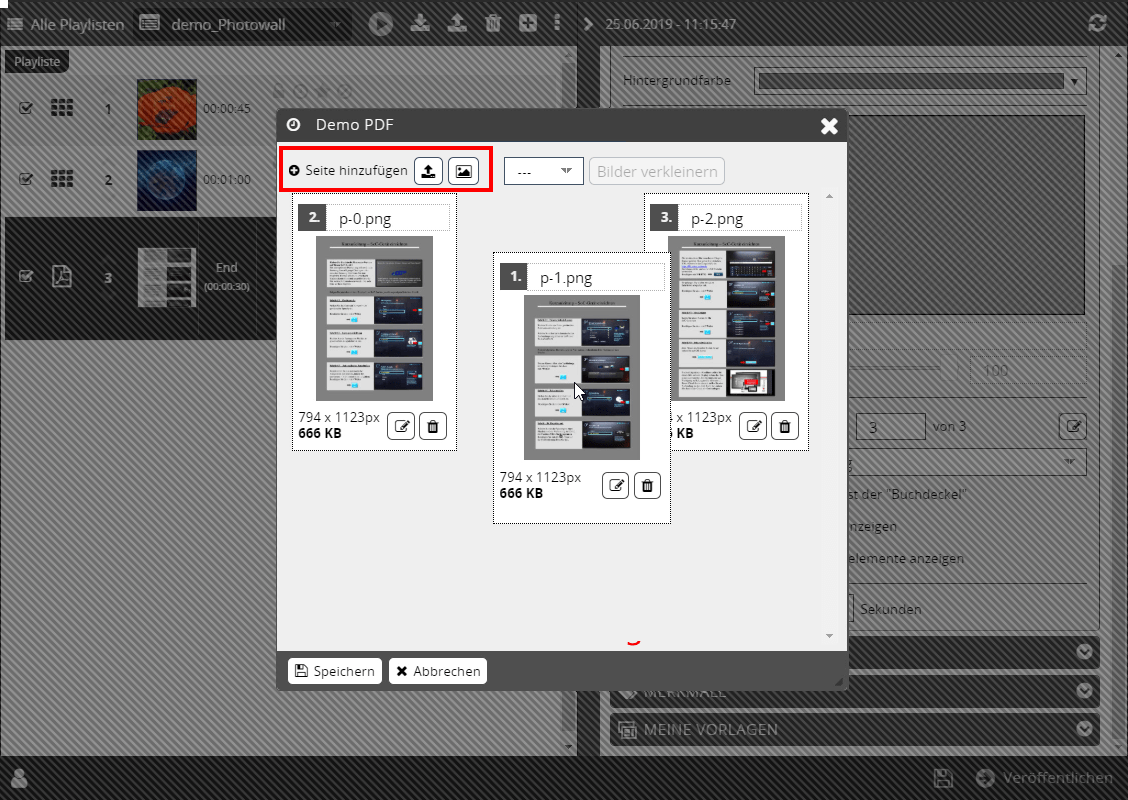Toggle checkbox of playlist item 2
This screenshot has height=800, width=1128.
[x=27, y=179]
